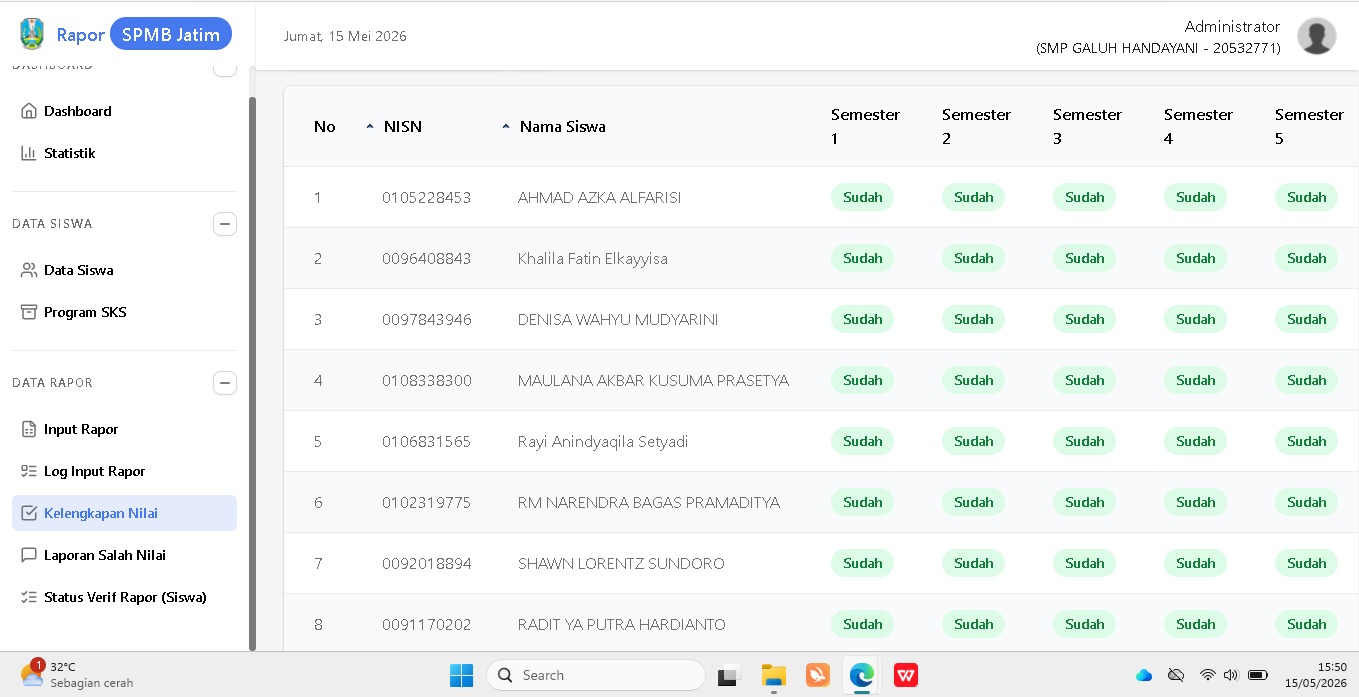This screenshot has height=697, width=1359.
Task: Click RADIT YA PUTRA HARDIANTO's Semester 5 Sudah badge
Action: [x=1306, y=624]
